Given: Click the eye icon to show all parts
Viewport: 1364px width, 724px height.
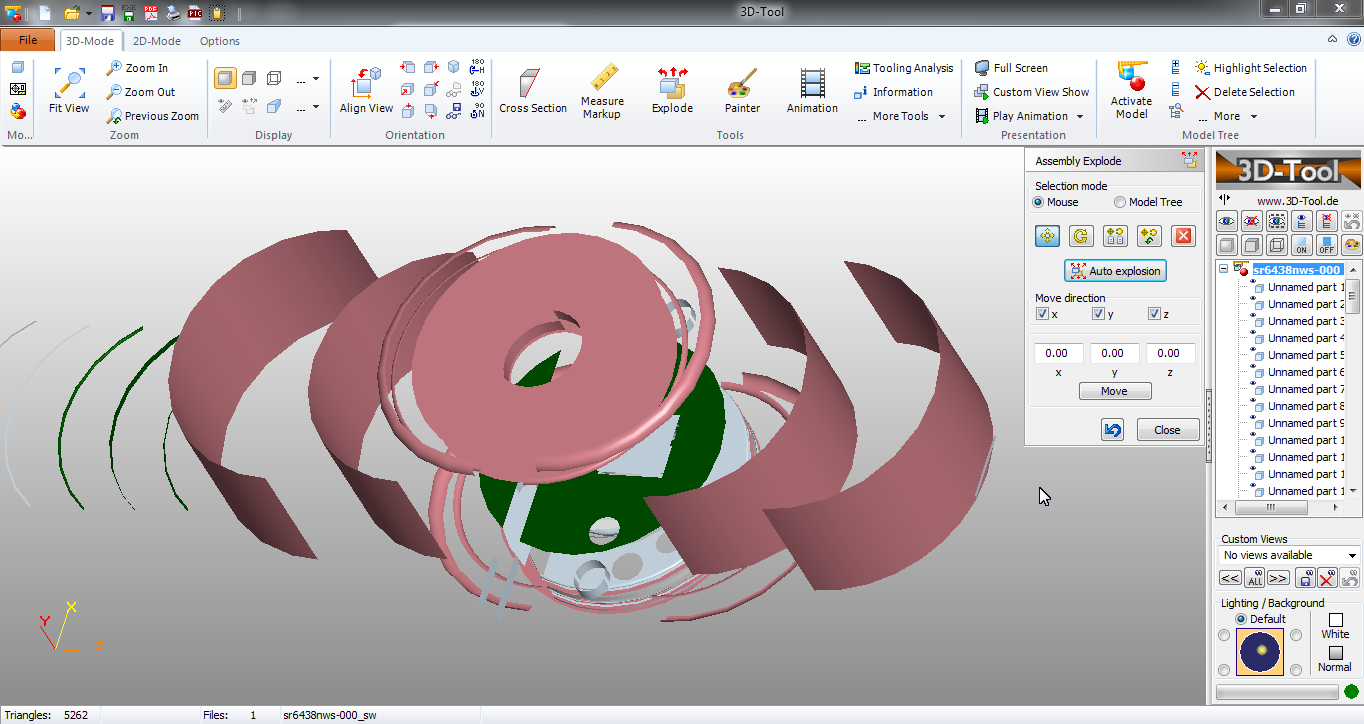Looking at the screenshot, I should (1227, 221).
